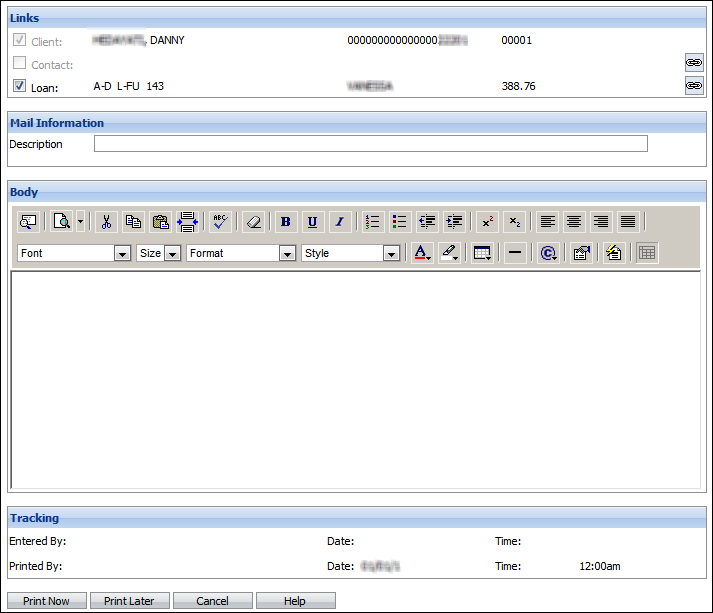Open the Size dropdown
This screenshot has width=713, height=613.
tap(159, 253)
